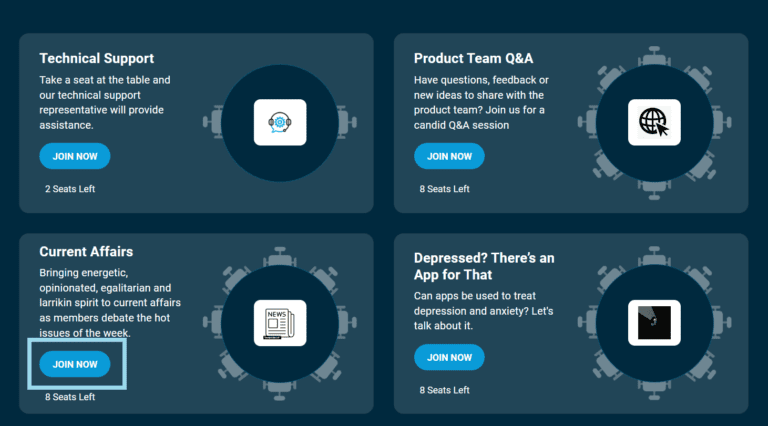This screenshot has height=426, width=768.
Task: Click the black depression app icon
Action: 654,323
